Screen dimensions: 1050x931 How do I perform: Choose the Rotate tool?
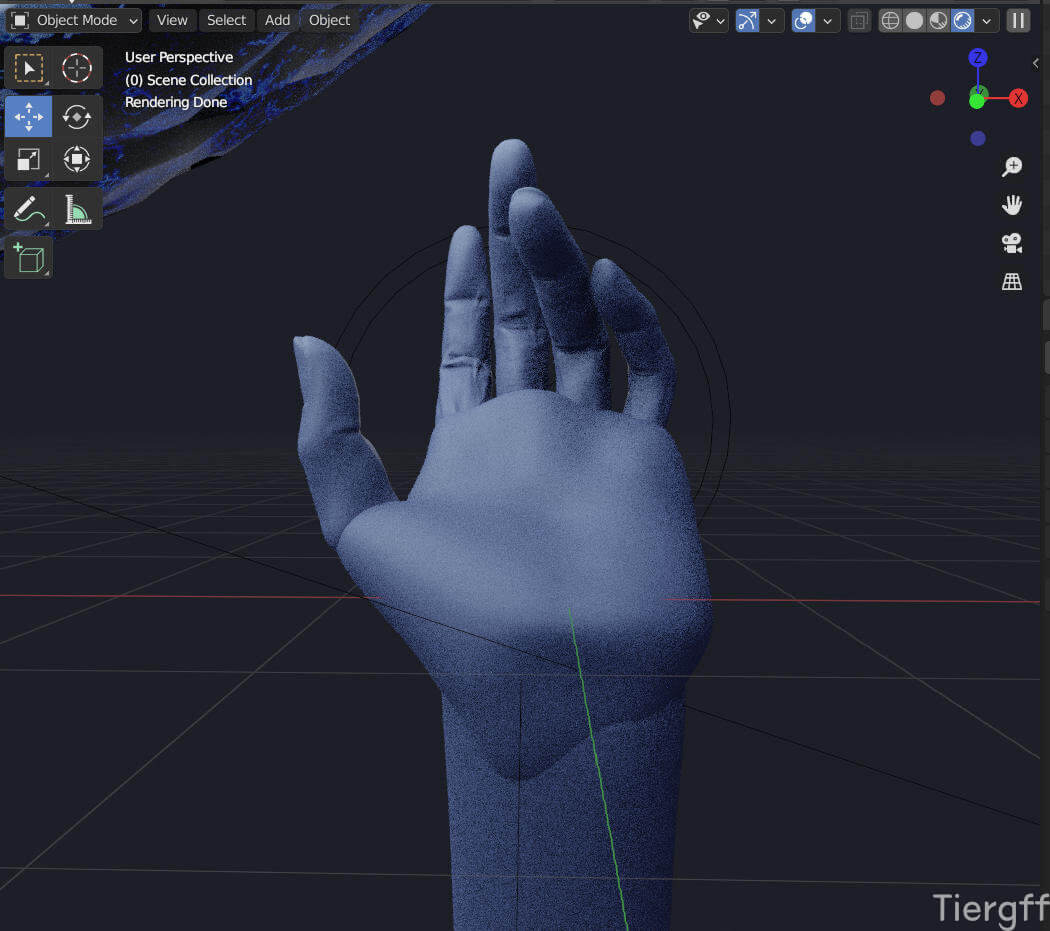[77, 117]
